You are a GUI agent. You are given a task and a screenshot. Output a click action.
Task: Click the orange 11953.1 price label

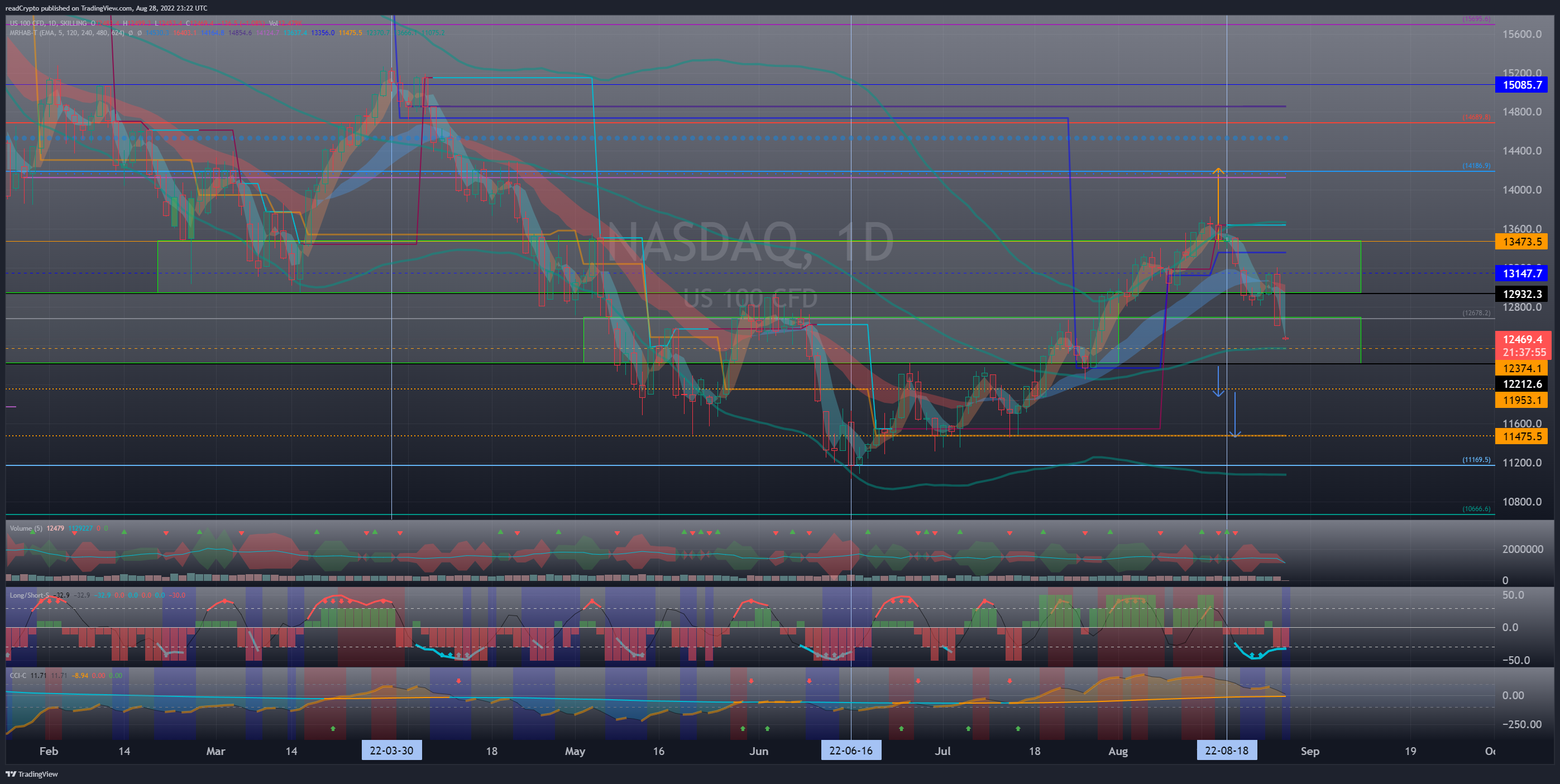point(1521,400)
